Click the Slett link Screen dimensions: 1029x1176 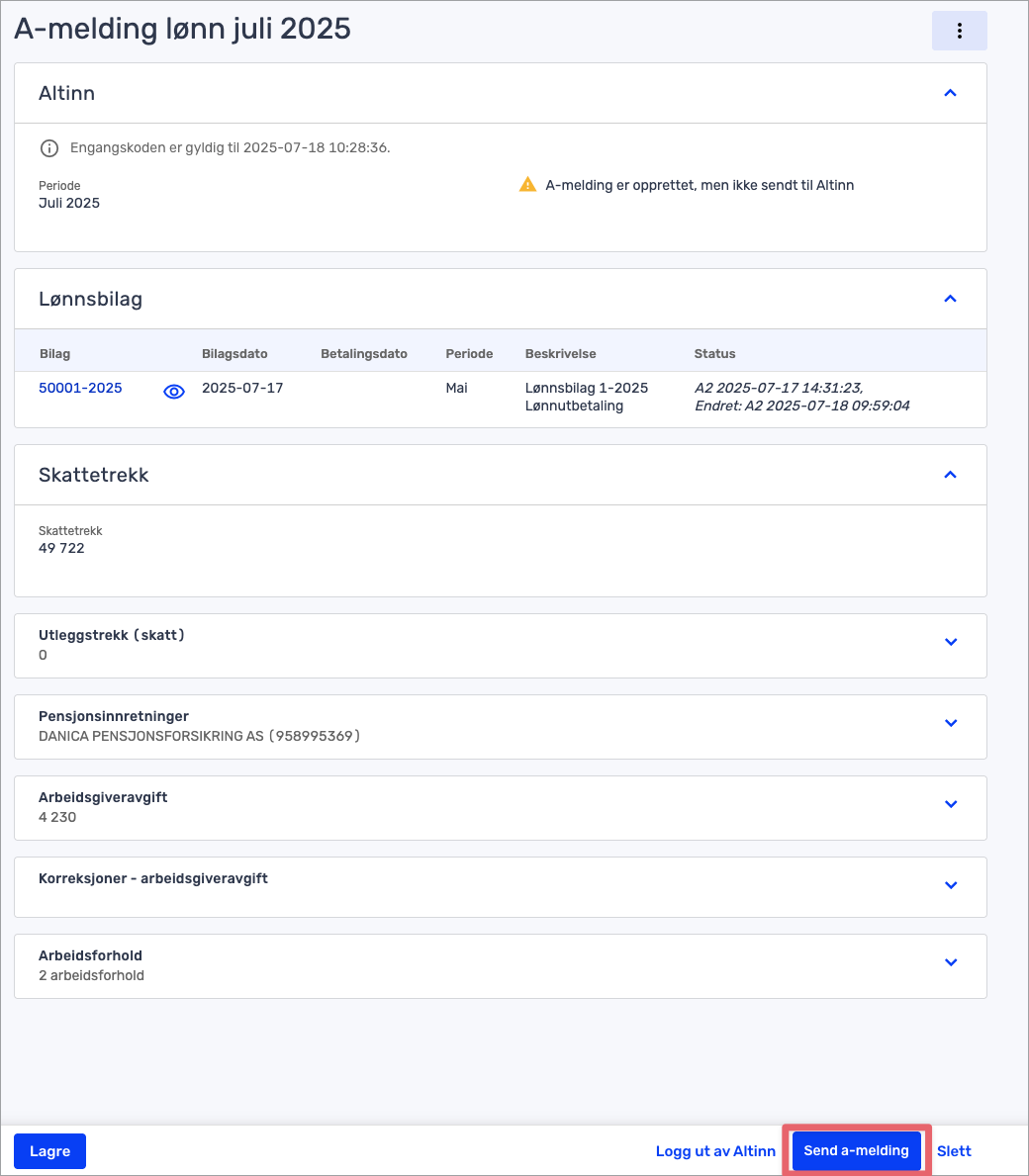pos(954,1151)
